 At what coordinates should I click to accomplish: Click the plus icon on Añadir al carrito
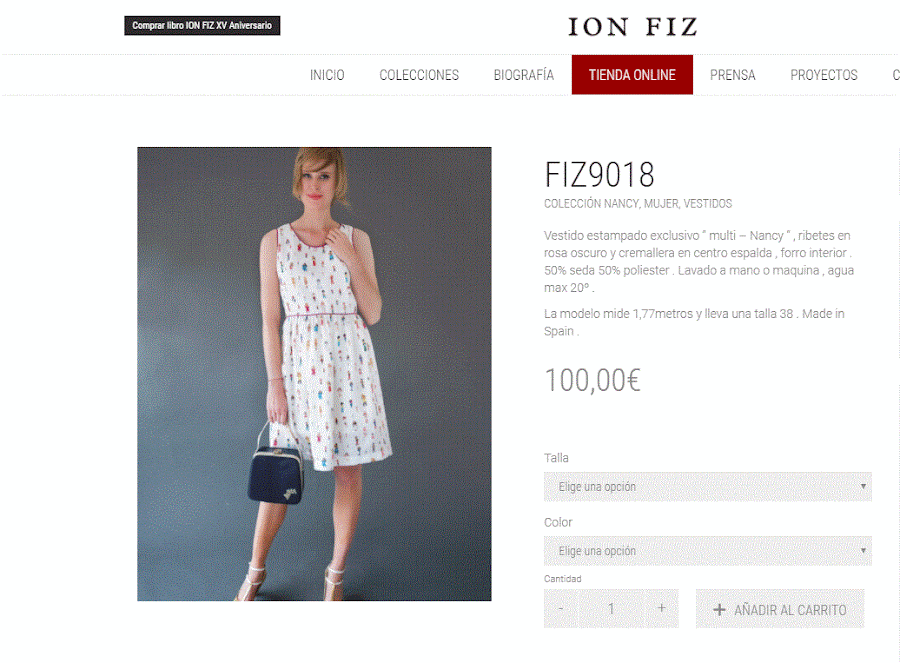point(719,610)
